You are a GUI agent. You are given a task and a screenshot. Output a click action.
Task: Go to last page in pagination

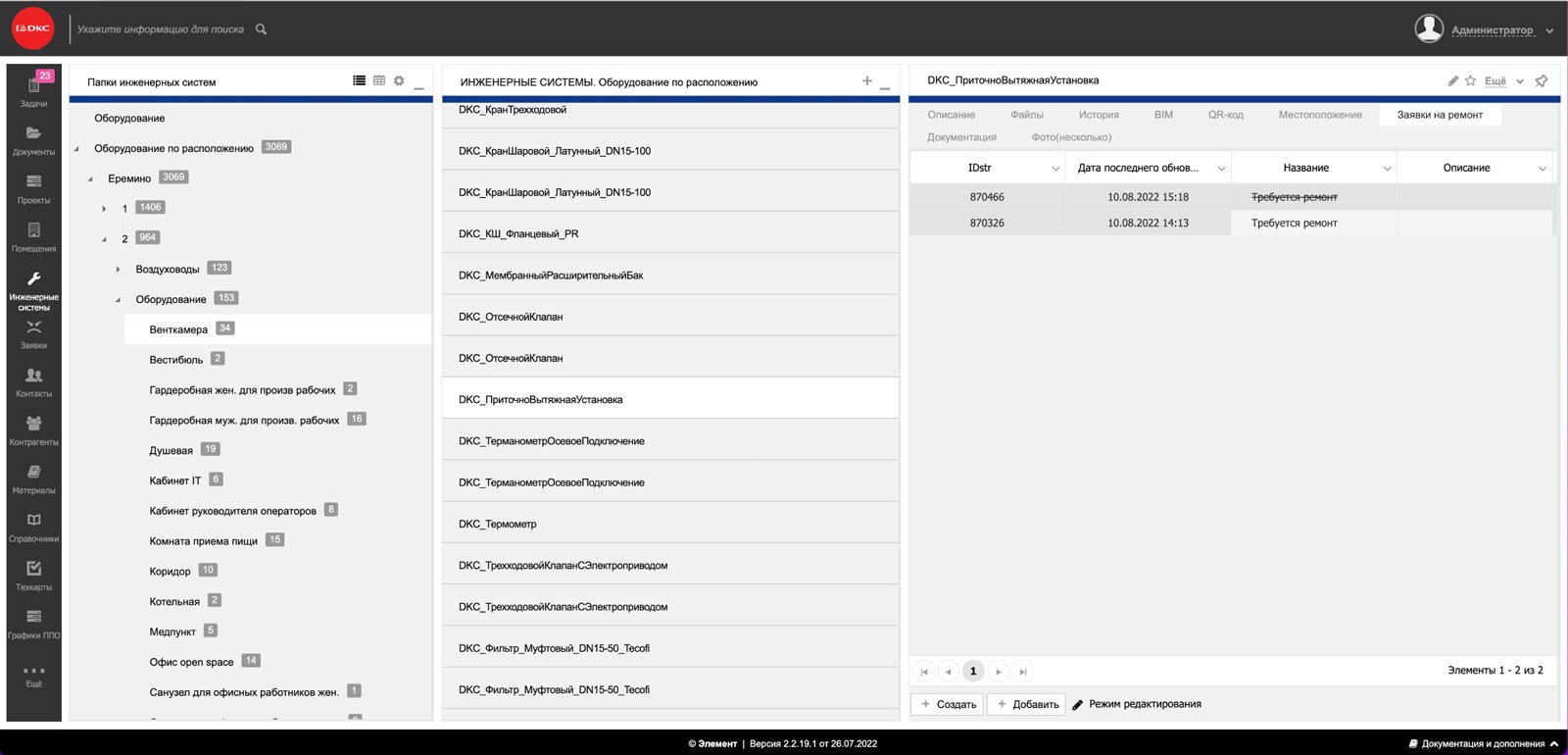(x=1022, y=672)
